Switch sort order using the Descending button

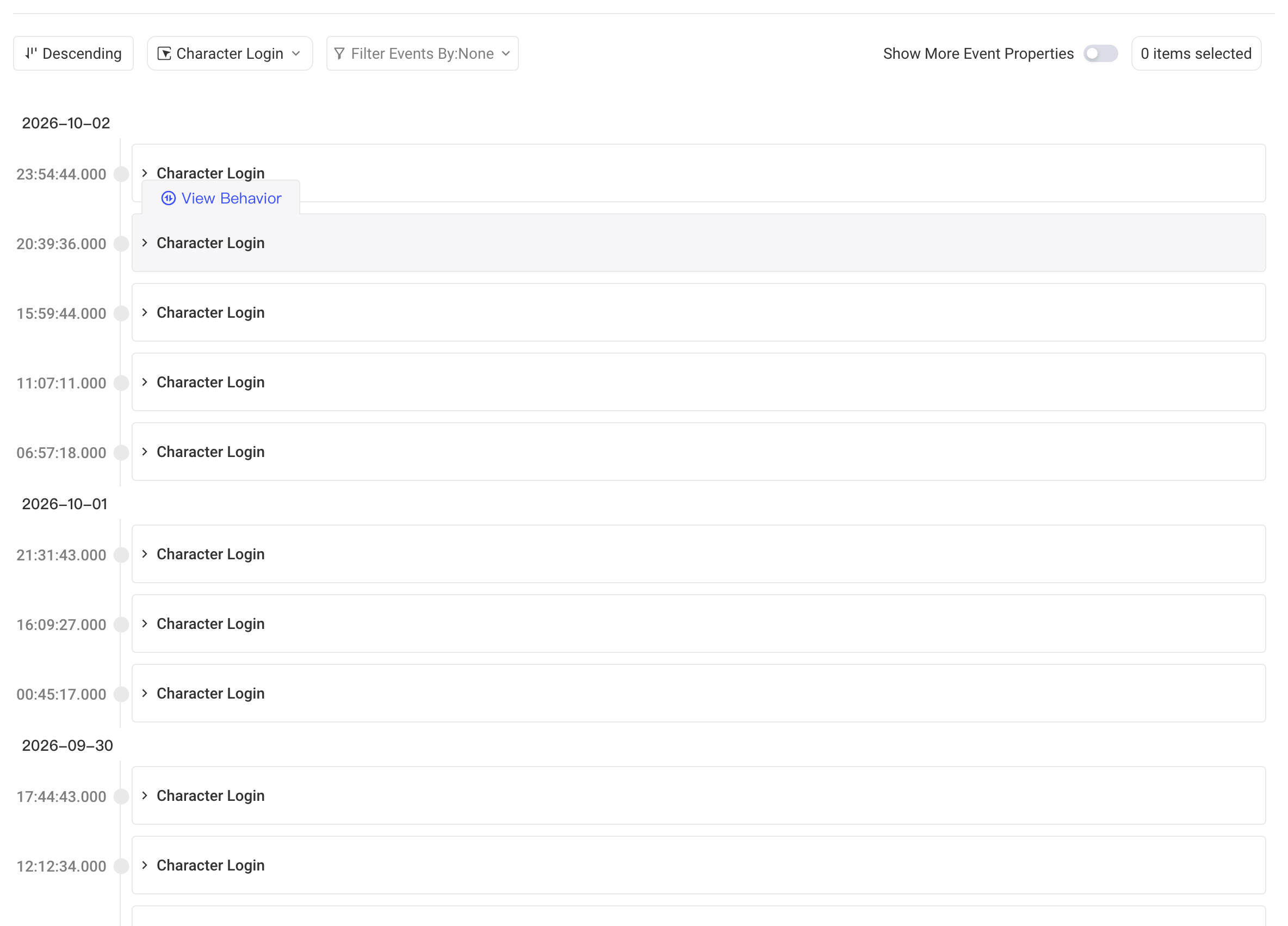click(x=73, y=53)
